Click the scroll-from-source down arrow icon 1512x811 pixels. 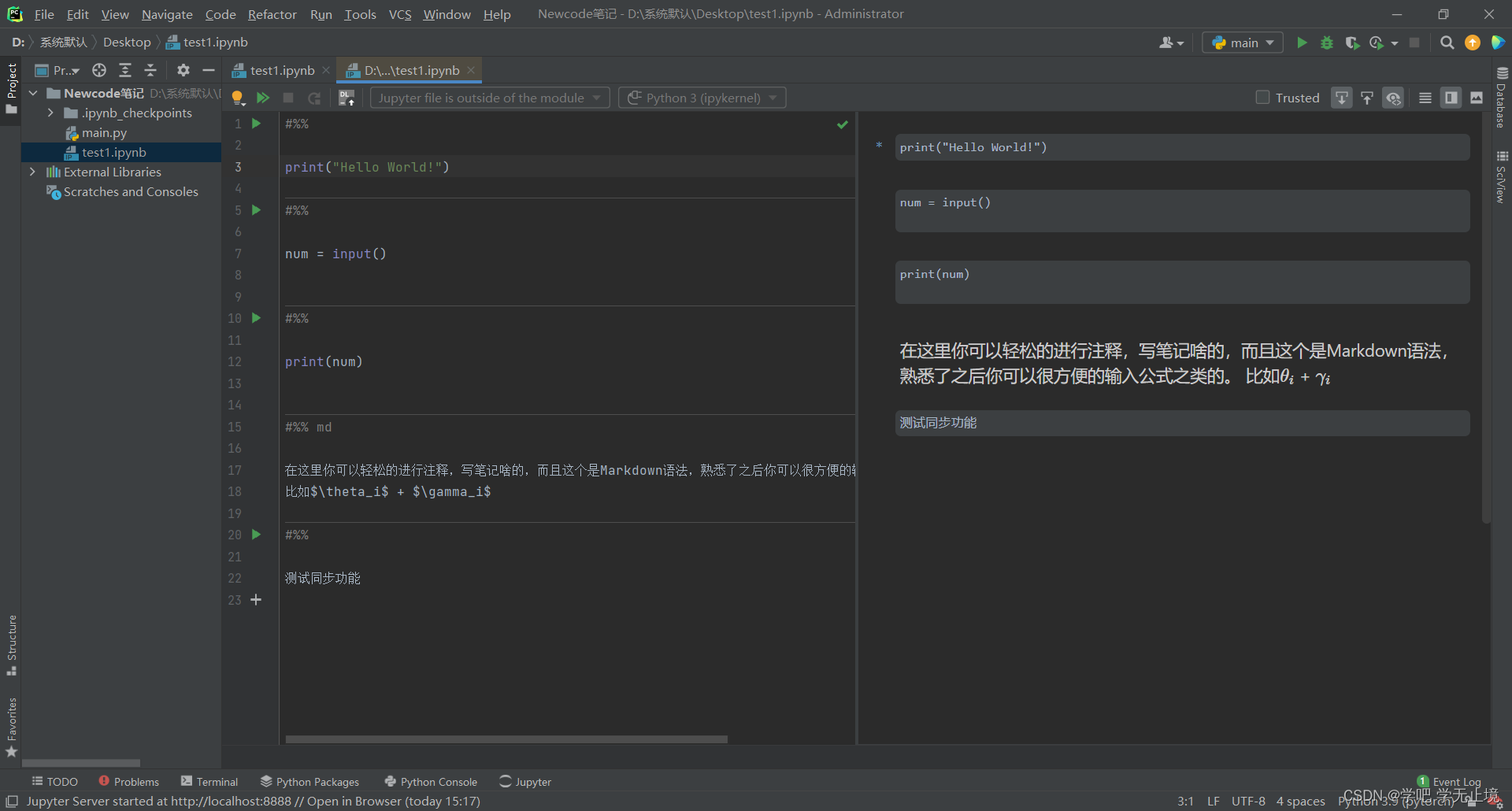click(1342, 98)
